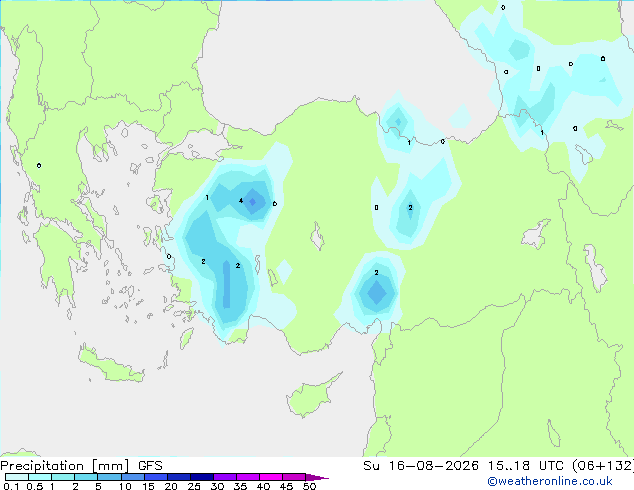634x490 pixels.
Task: Pick the 30–35 mm purple legend swatch
Action: (x=225, y=477)
